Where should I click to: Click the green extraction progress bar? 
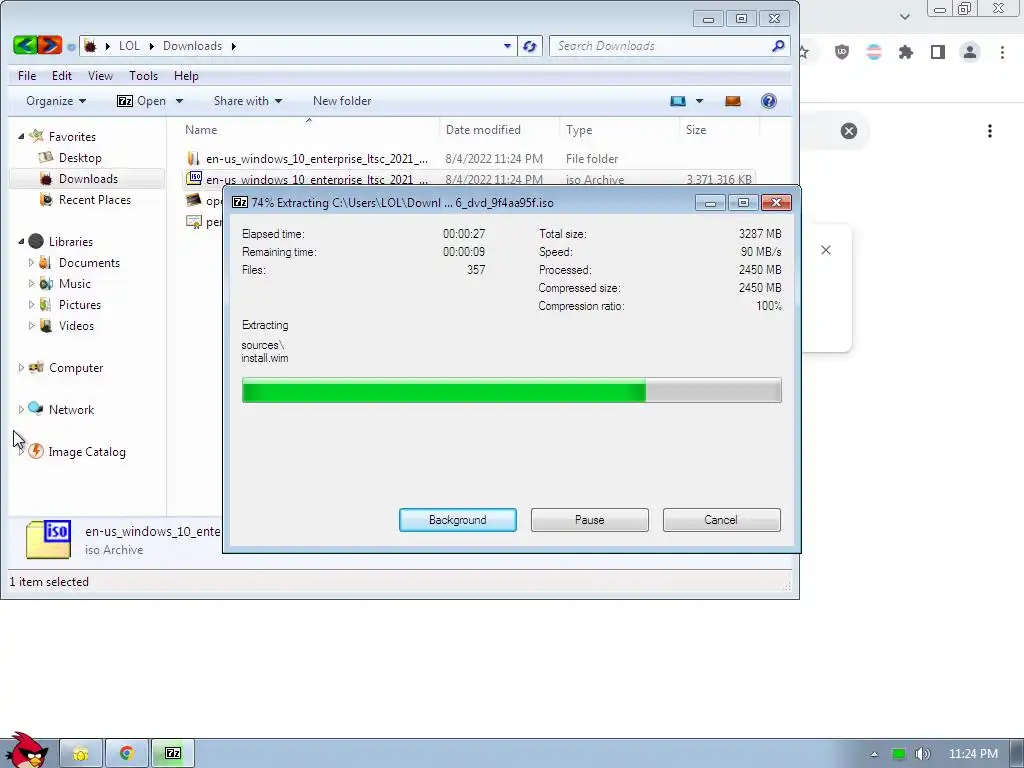coord(511,391)
